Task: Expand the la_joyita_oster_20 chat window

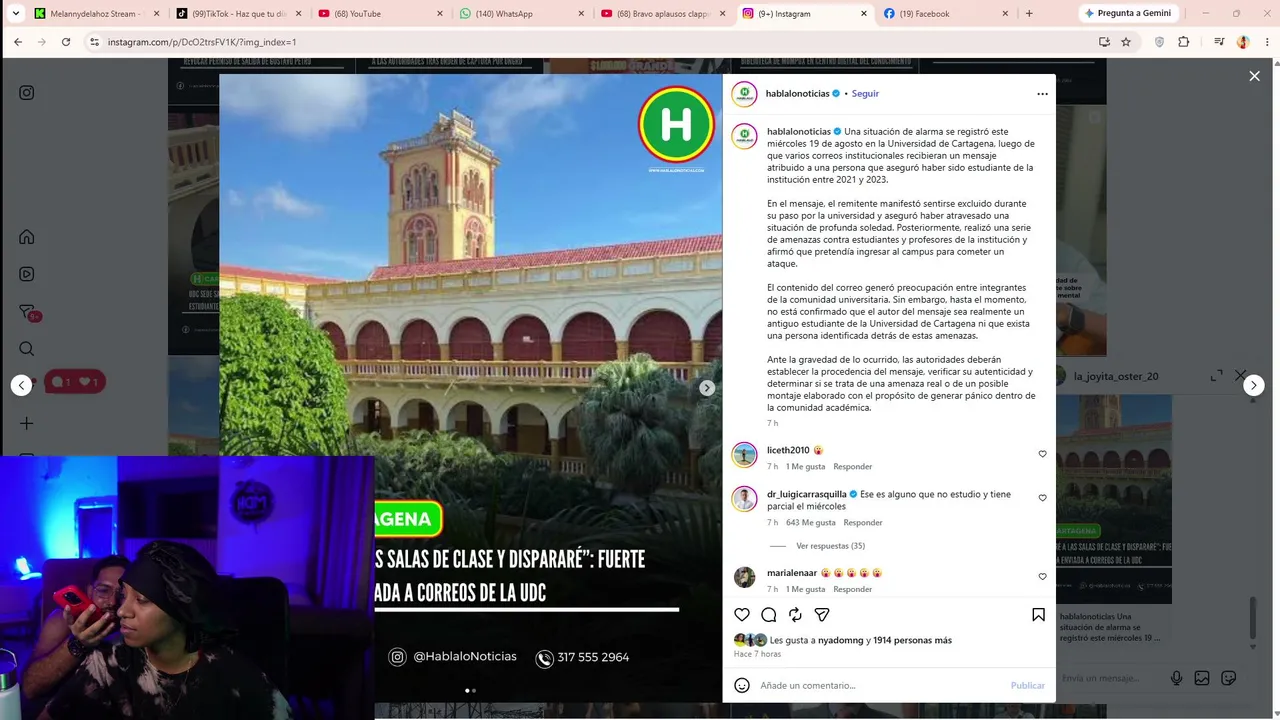Action: (x=1216, y=376)
